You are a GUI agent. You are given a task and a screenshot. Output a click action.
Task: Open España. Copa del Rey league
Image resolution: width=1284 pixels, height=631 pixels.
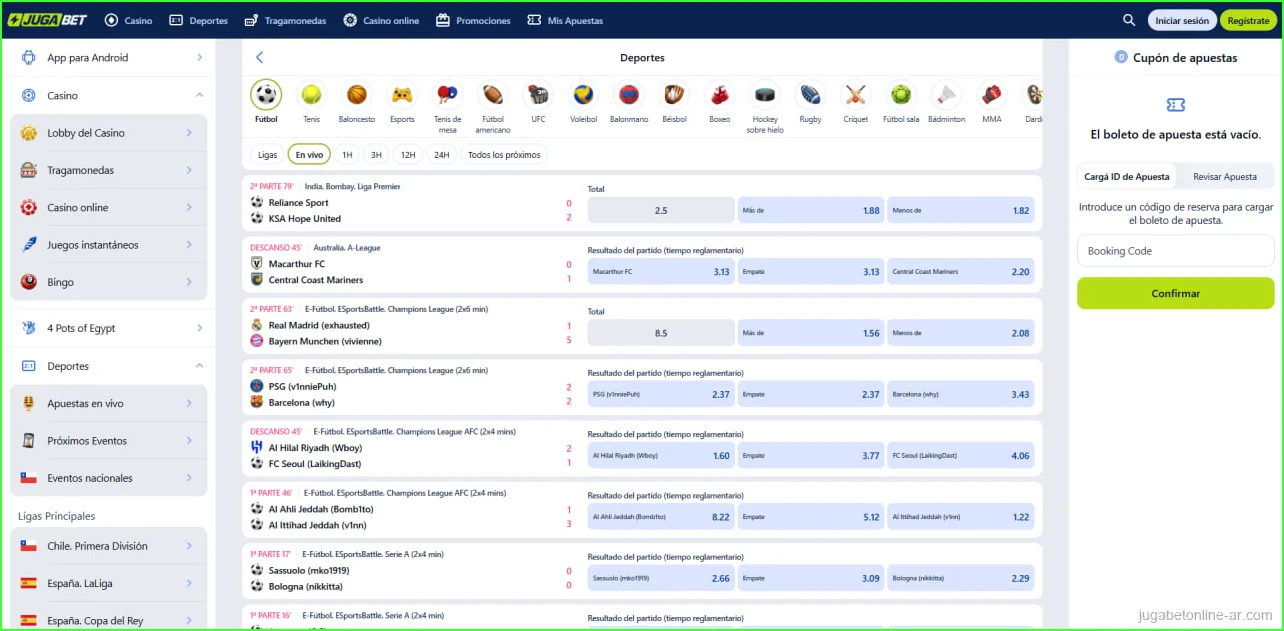(109, 620)
